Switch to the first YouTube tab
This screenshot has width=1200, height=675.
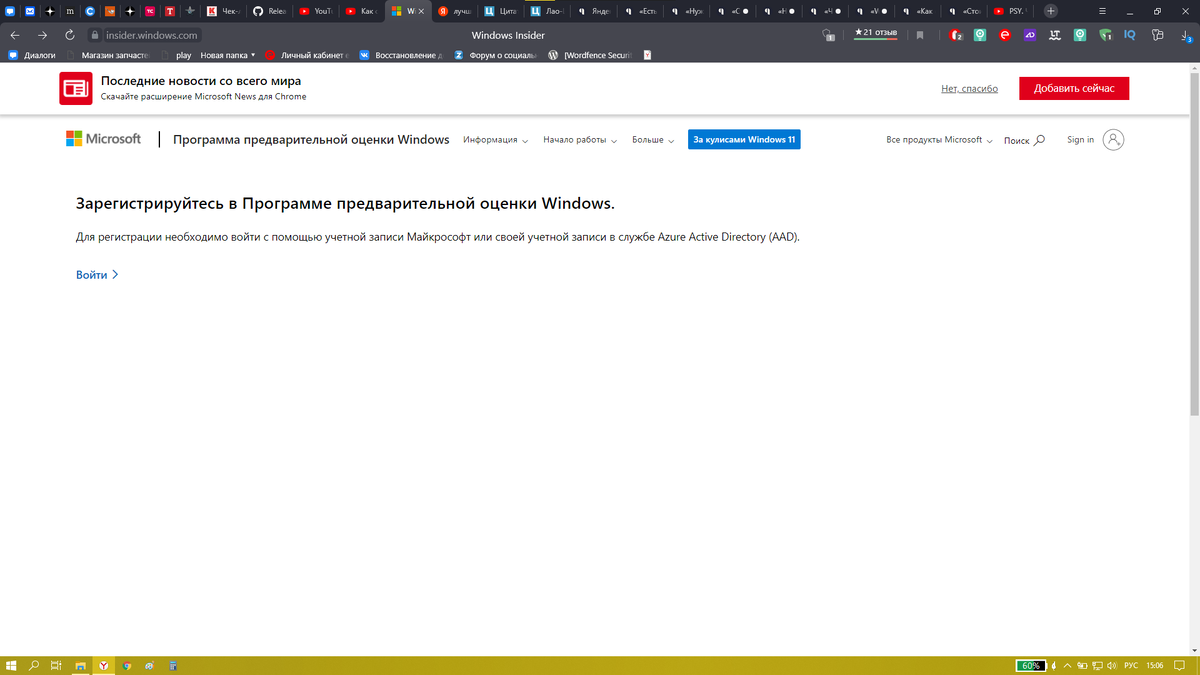(315, 11)
